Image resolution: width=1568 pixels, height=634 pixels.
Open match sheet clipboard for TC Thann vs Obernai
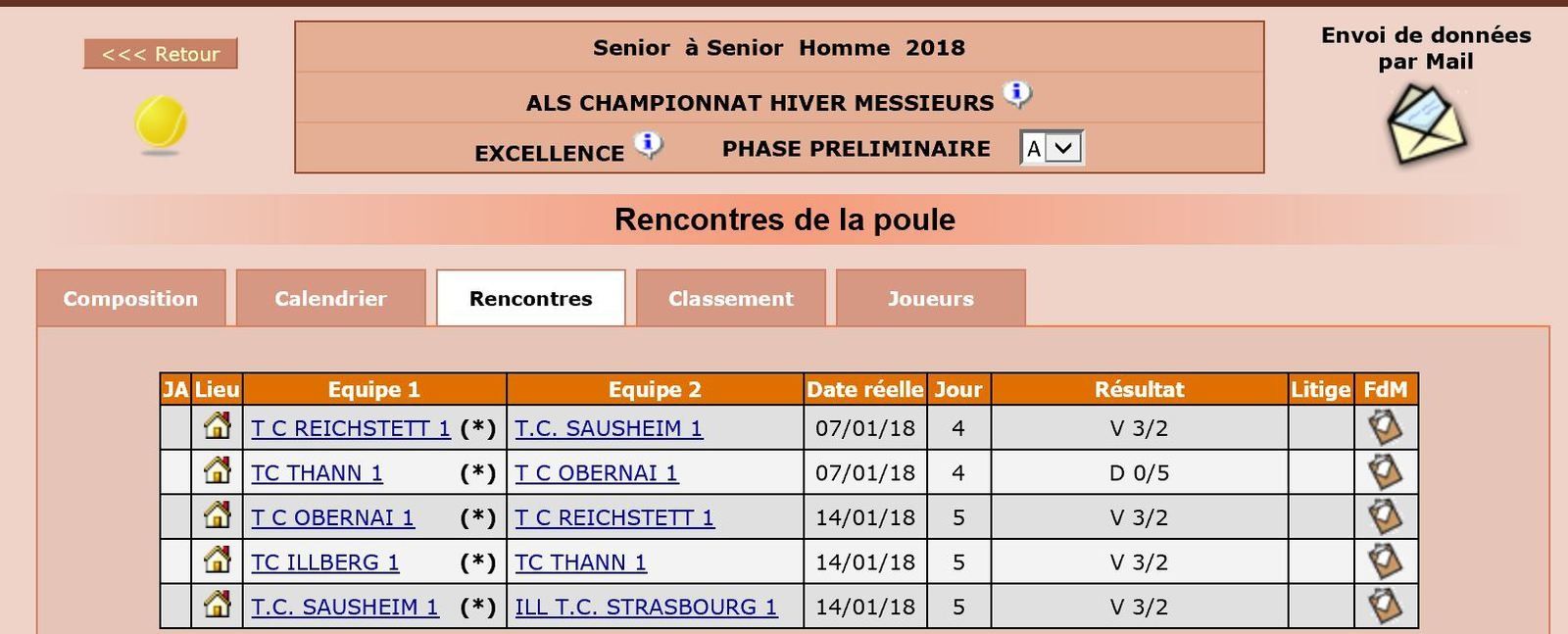(x=1385, y=472)
